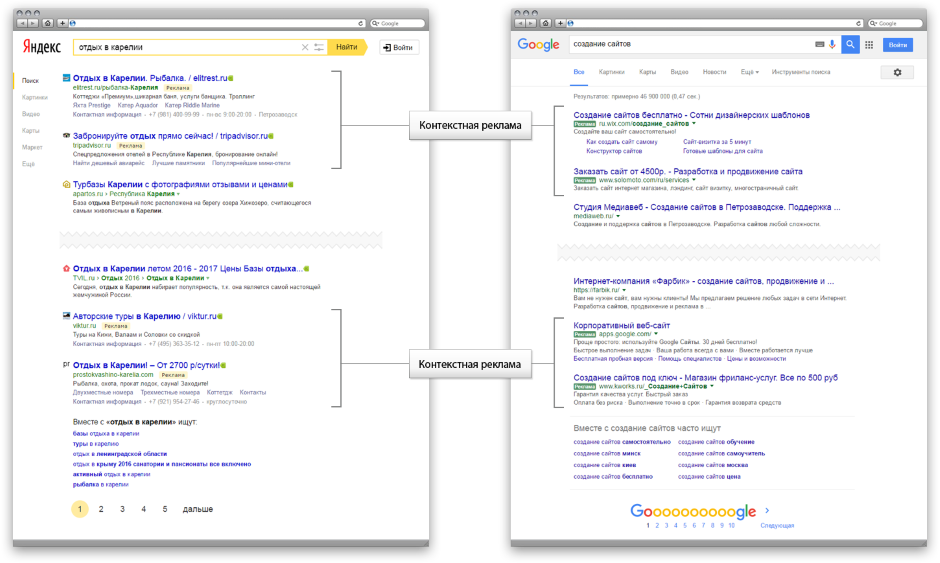Viewport: 940px width, 563px height.
Task: Open the Студия Медиавеб result in Google
Action: pos(707,207)
